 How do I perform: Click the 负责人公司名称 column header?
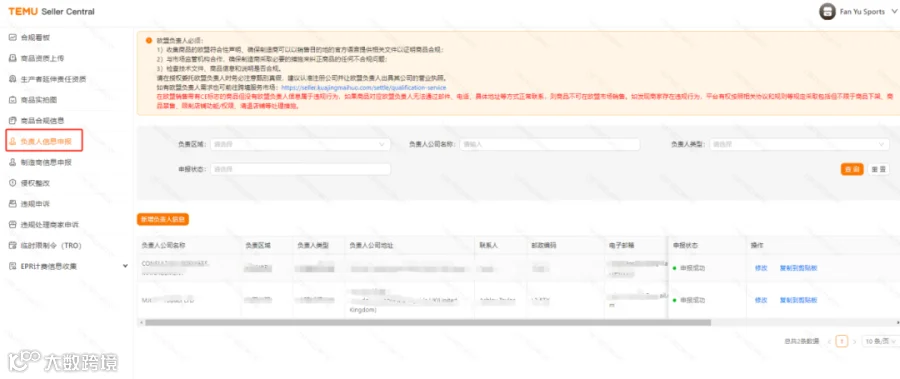coord(164,245)
